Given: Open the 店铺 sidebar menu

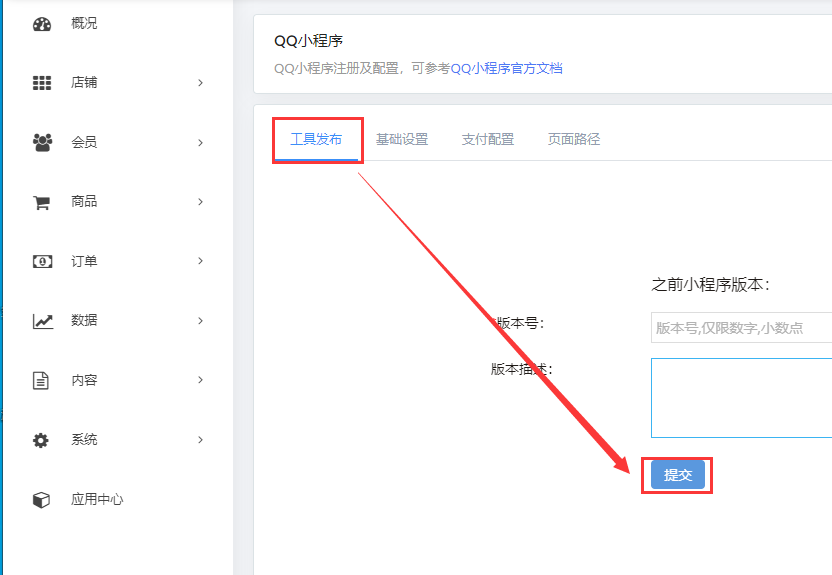Looking at the screenshot, I should pos(84,82).
